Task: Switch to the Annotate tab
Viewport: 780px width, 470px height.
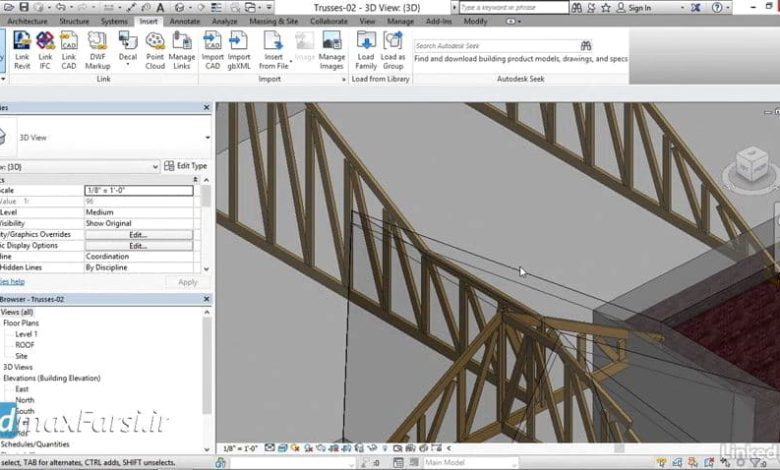Action: coord(184,21)
